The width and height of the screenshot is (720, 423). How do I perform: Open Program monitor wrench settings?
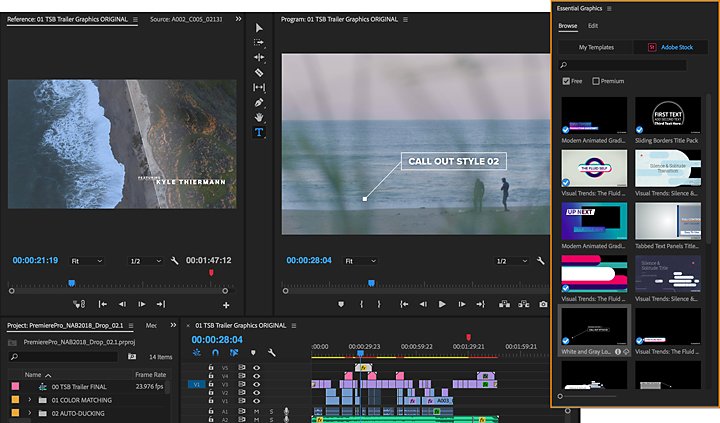[x=540, y=261]
